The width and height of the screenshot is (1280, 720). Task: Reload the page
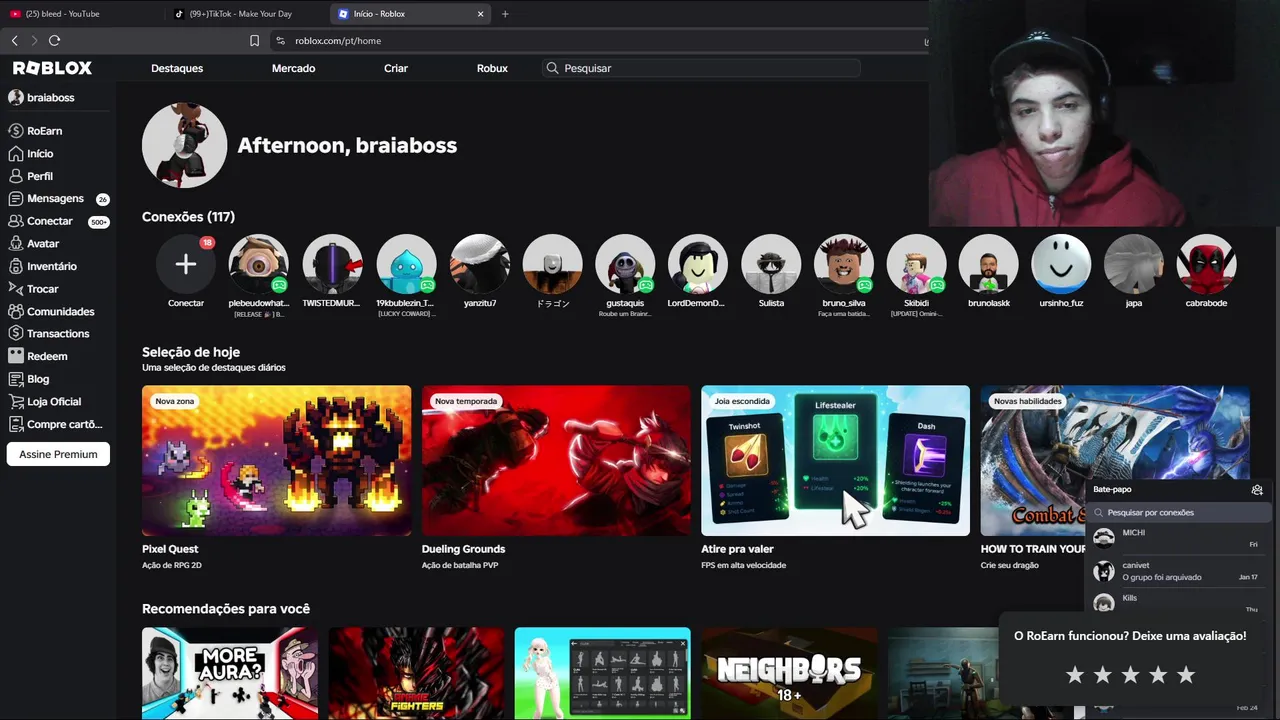54,40
